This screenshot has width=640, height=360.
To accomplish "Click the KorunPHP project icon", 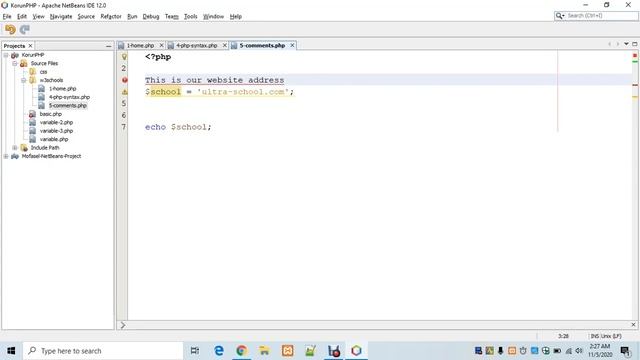I will point(15,55).
